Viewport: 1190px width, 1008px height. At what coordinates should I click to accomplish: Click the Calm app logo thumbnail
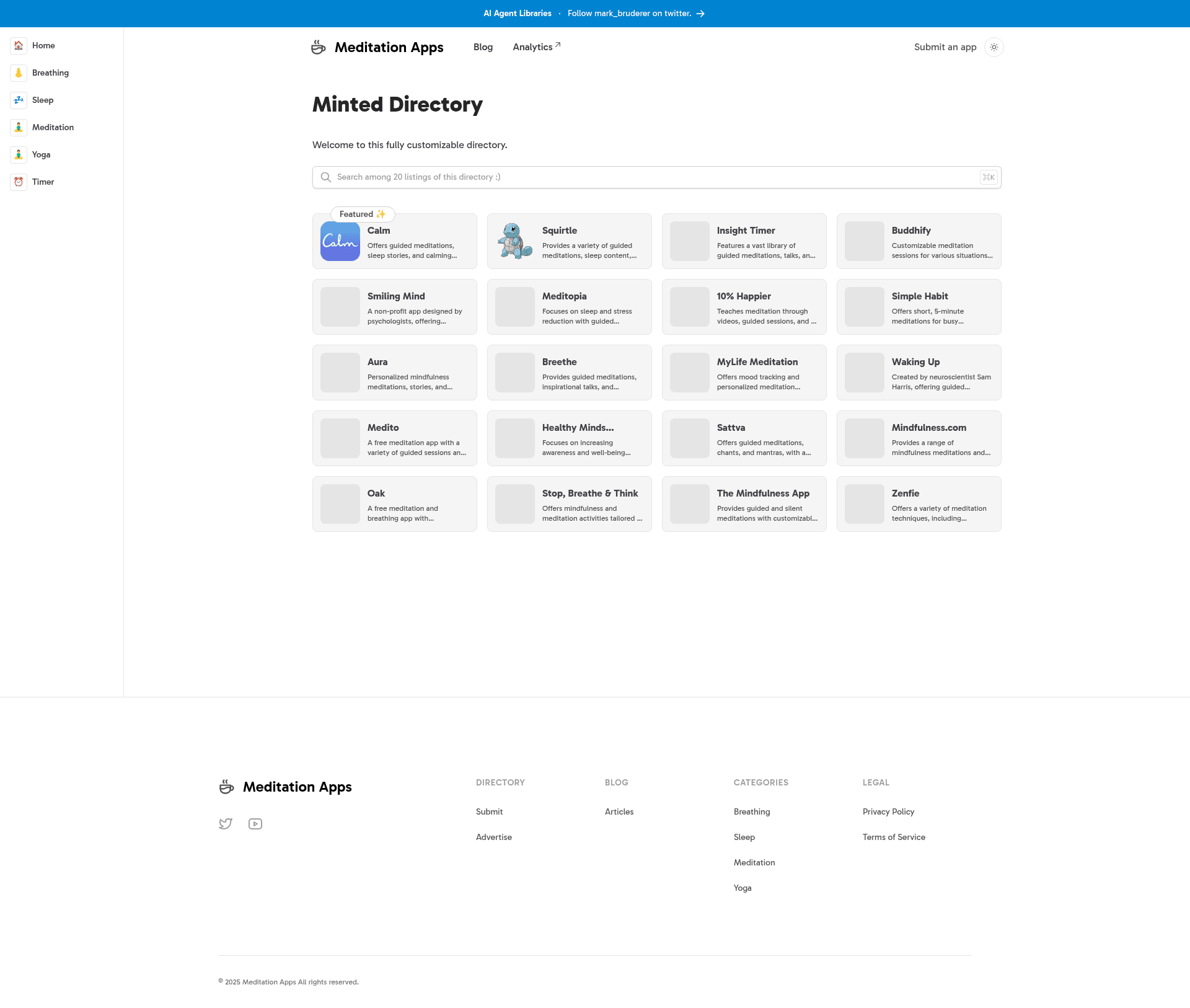pyautogui.click(x=340, y=241)
